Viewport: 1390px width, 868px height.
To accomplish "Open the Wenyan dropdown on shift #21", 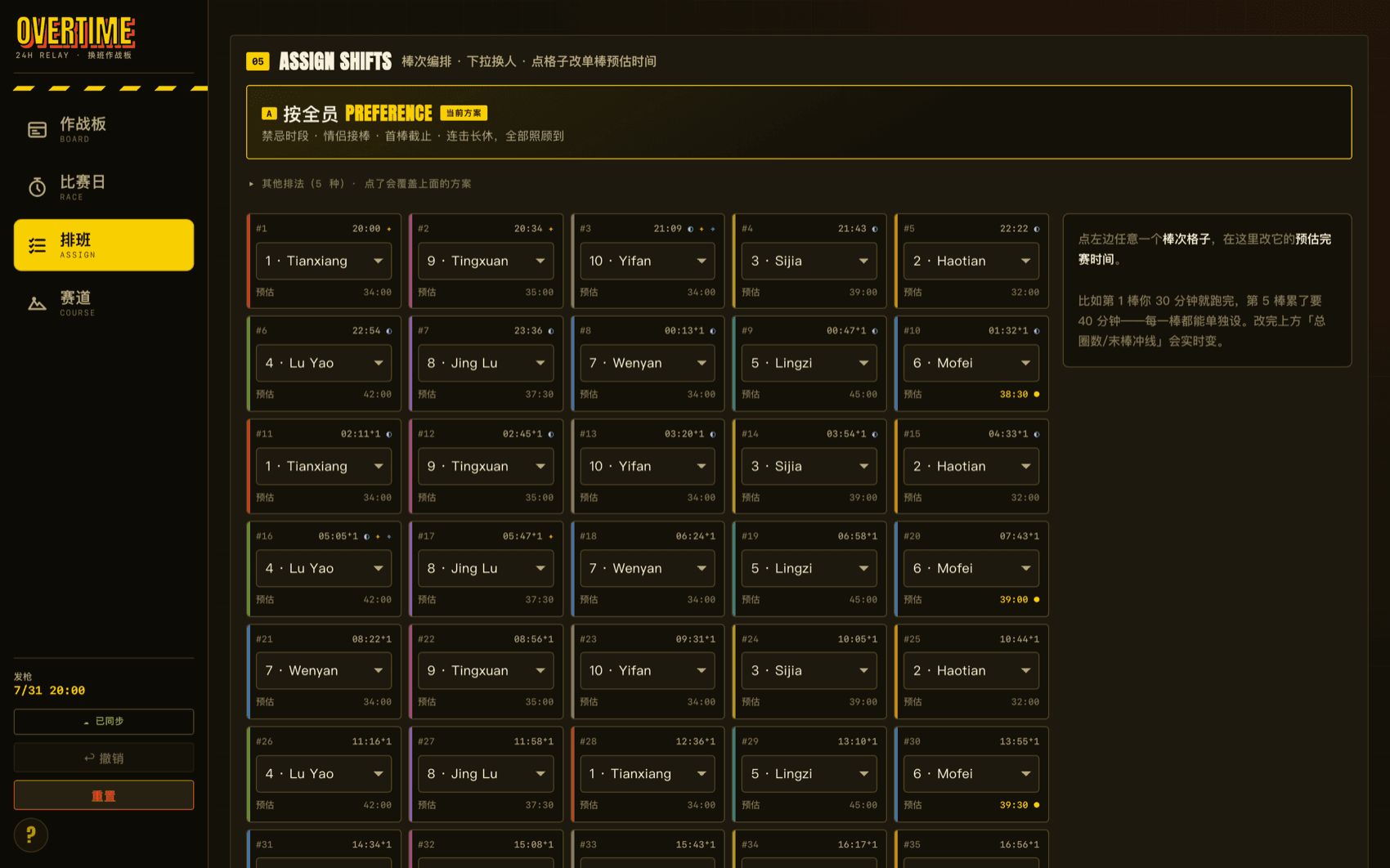I will pos(324,670).
